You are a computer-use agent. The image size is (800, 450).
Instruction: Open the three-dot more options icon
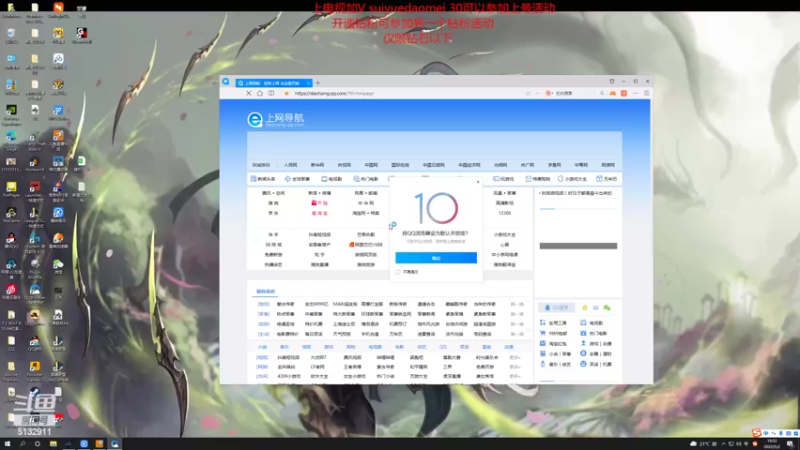click(635, 93)
